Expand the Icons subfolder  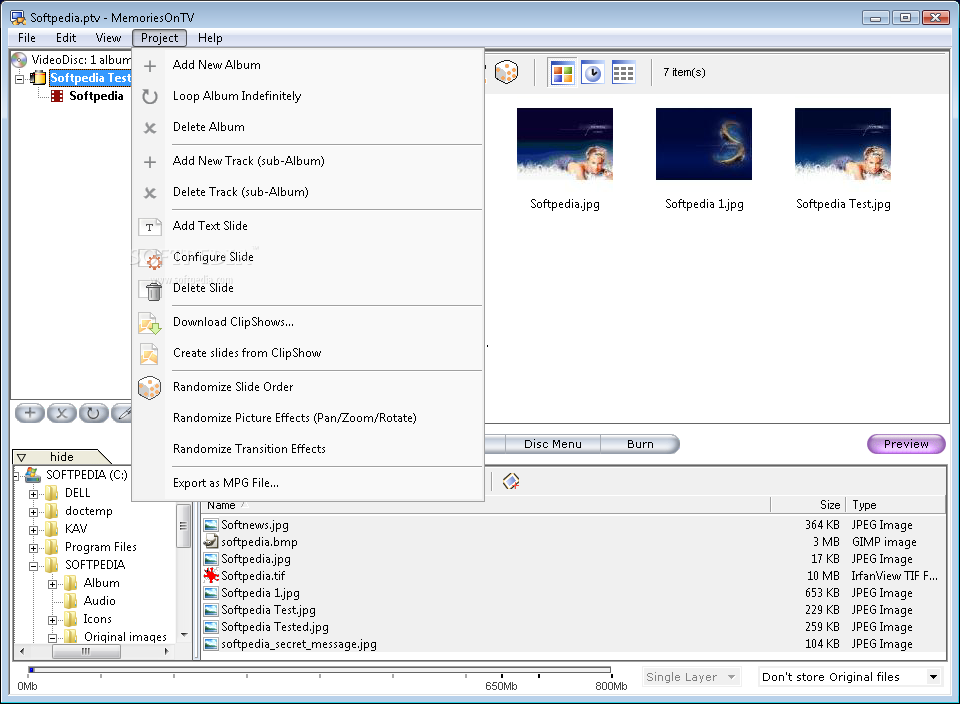(x=53, y=620)
